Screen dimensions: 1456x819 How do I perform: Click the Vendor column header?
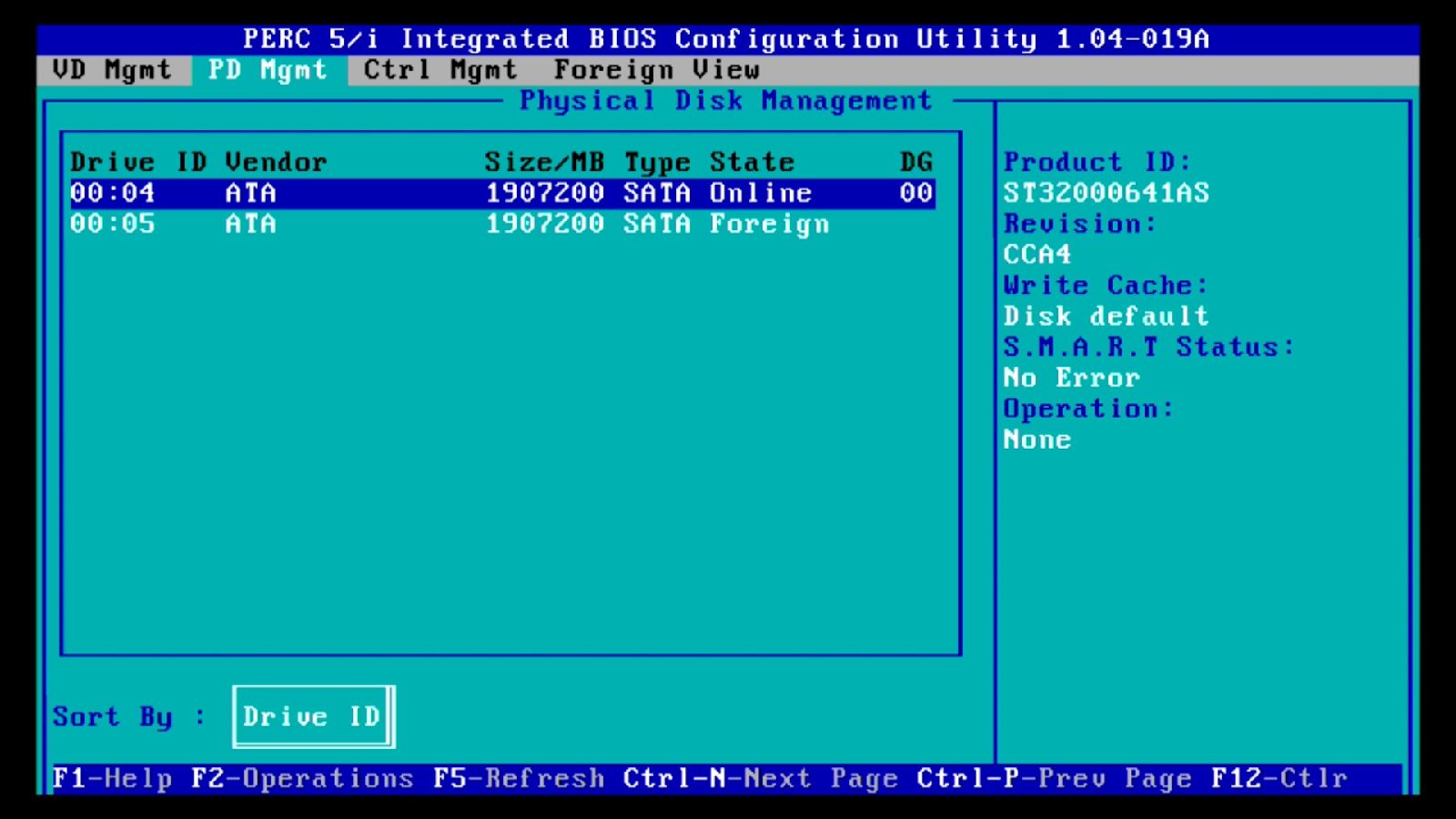275,161
